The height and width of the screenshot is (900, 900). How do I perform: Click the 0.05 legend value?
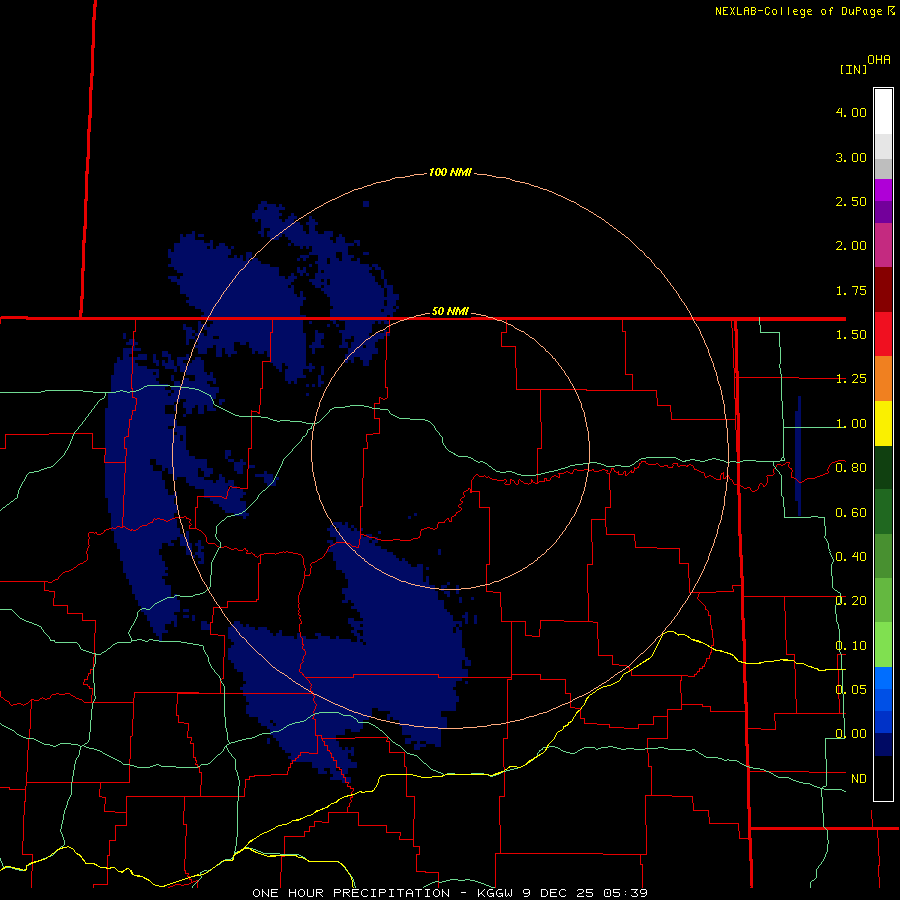pyautogui.click(x=851, y=690)
